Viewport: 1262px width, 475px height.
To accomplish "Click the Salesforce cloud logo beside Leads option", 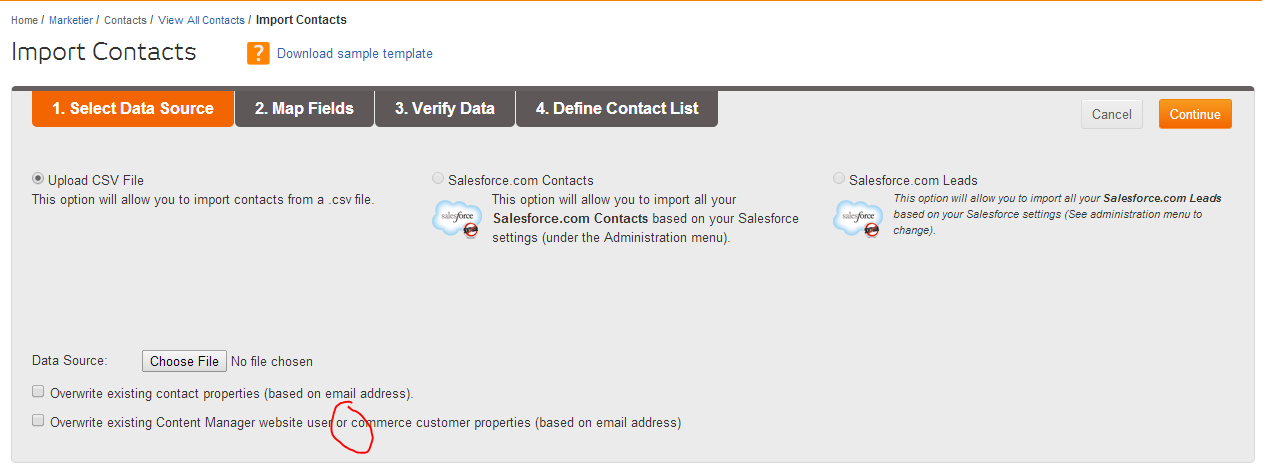I will point(860,219).
